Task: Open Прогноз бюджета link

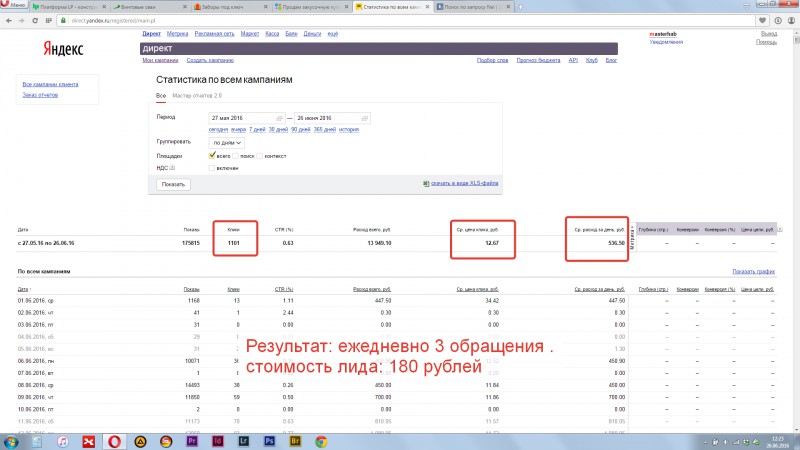Action: pos(538,60)
